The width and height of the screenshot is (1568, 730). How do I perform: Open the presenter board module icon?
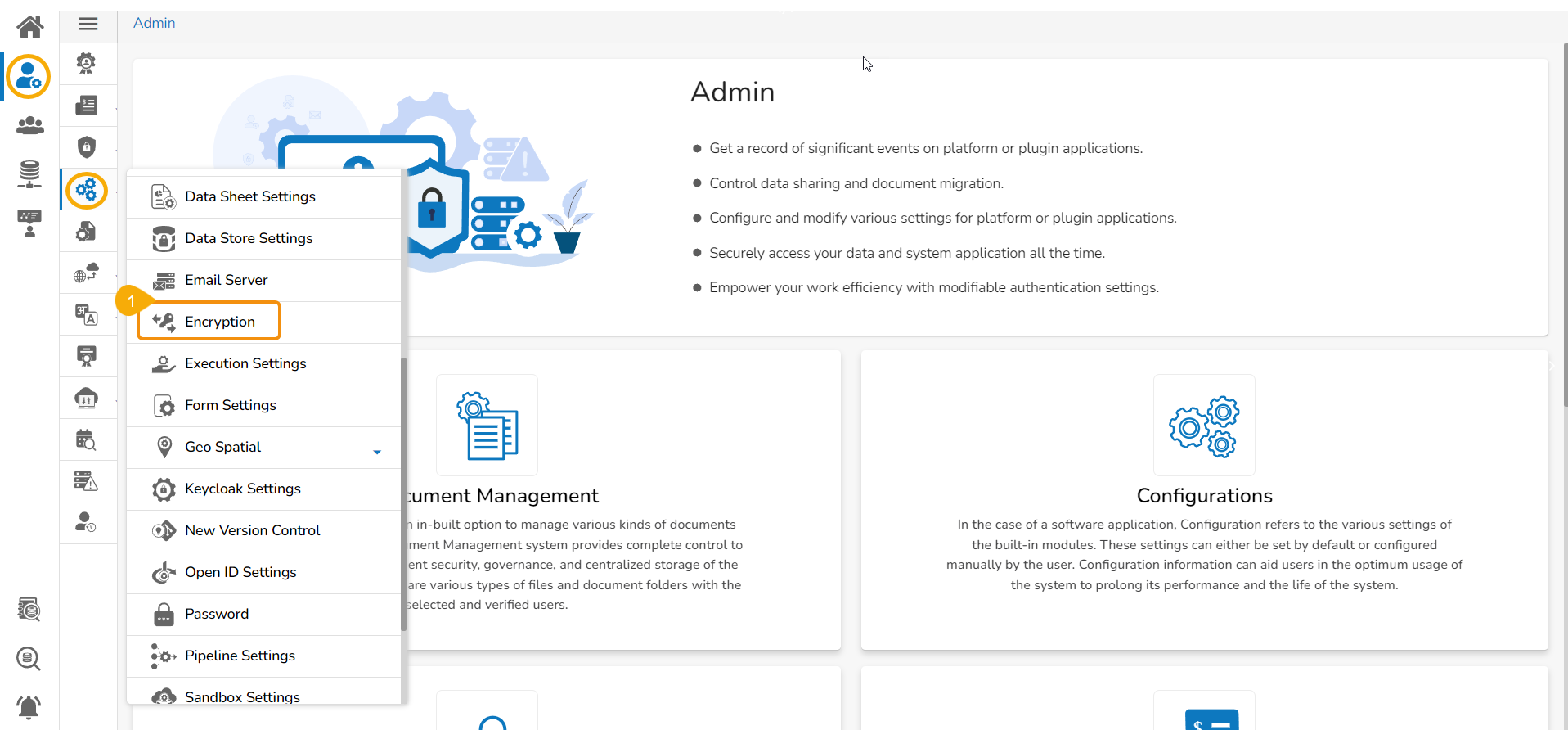click(29, 223)
